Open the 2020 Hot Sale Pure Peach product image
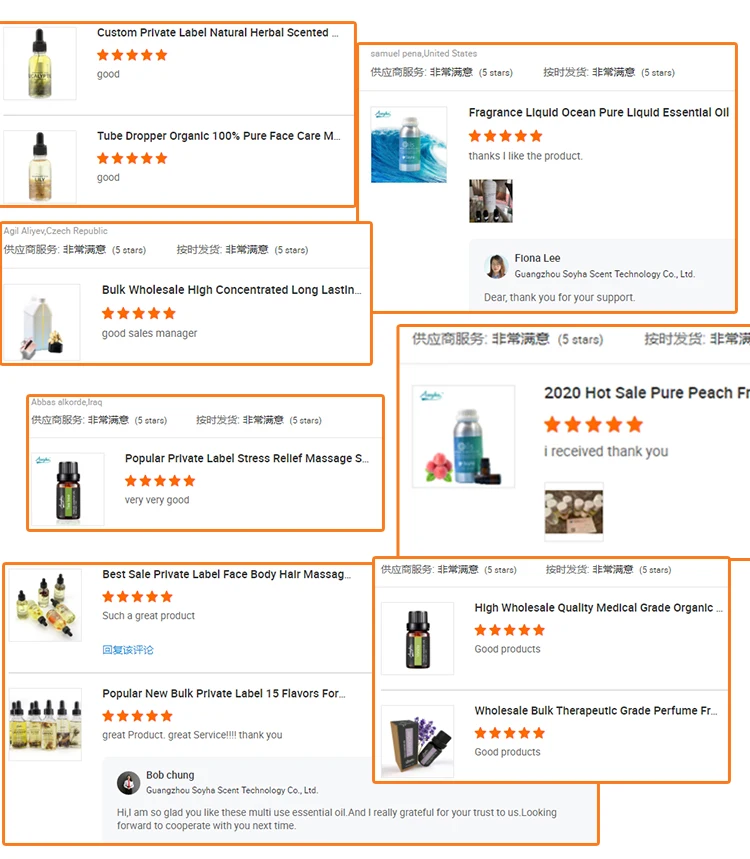The image size is (750, 859). pos(463,437)
